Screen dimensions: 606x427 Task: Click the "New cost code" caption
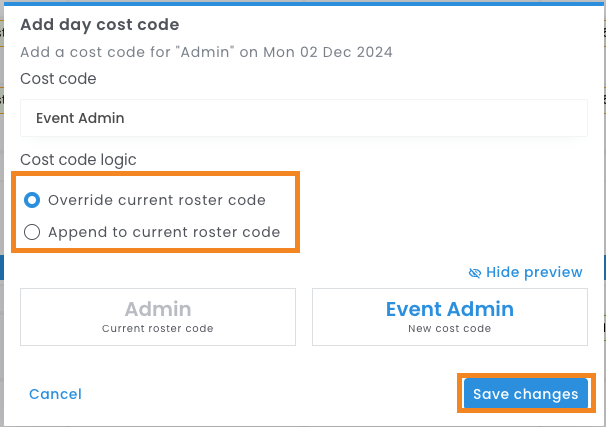tap(449, 328)
